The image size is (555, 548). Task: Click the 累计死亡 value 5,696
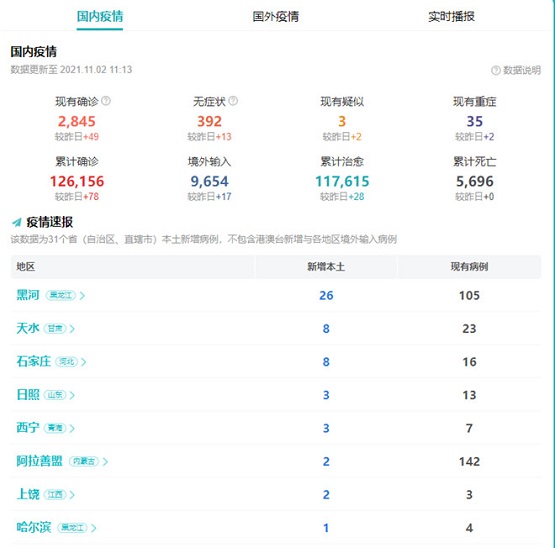point(475,181)
